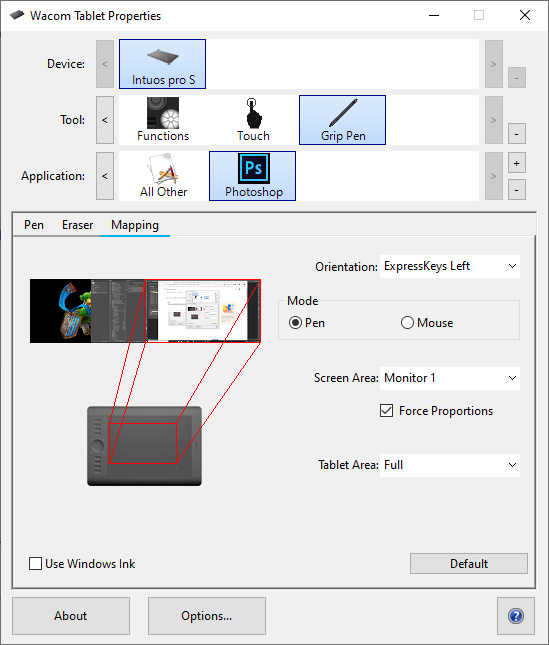
Task: Minimize the Wacom Tablet Properties window
Action: [x=434, y=16]
